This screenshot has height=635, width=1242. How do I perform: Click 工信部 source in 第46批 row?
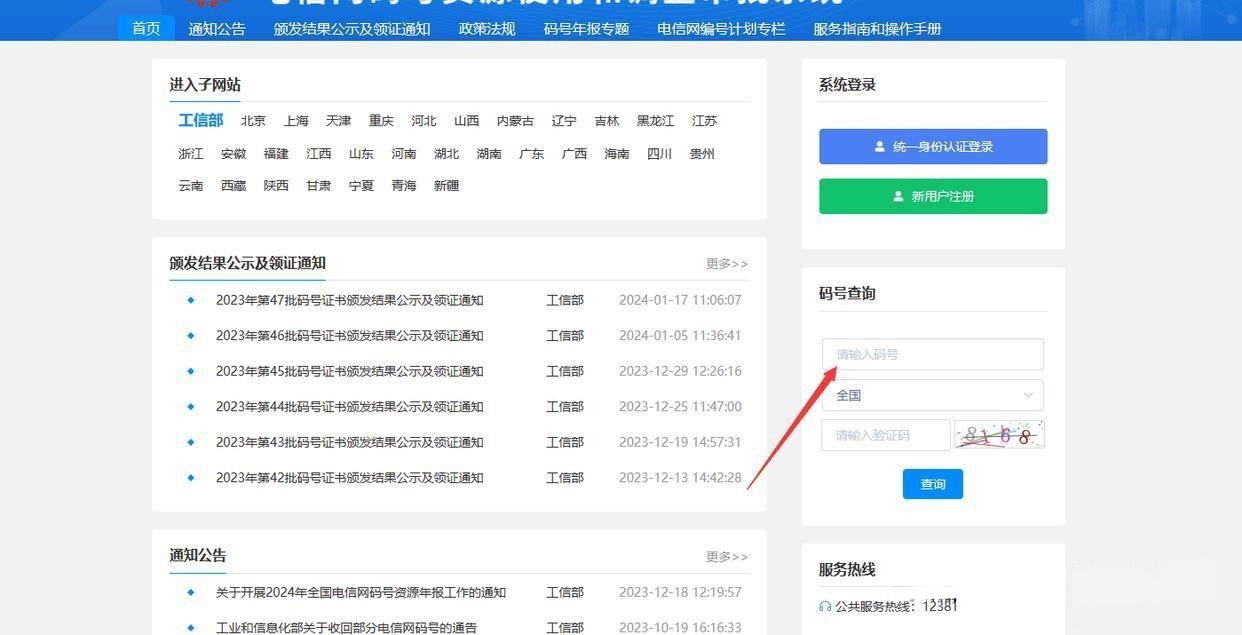[x=565, y=336]
